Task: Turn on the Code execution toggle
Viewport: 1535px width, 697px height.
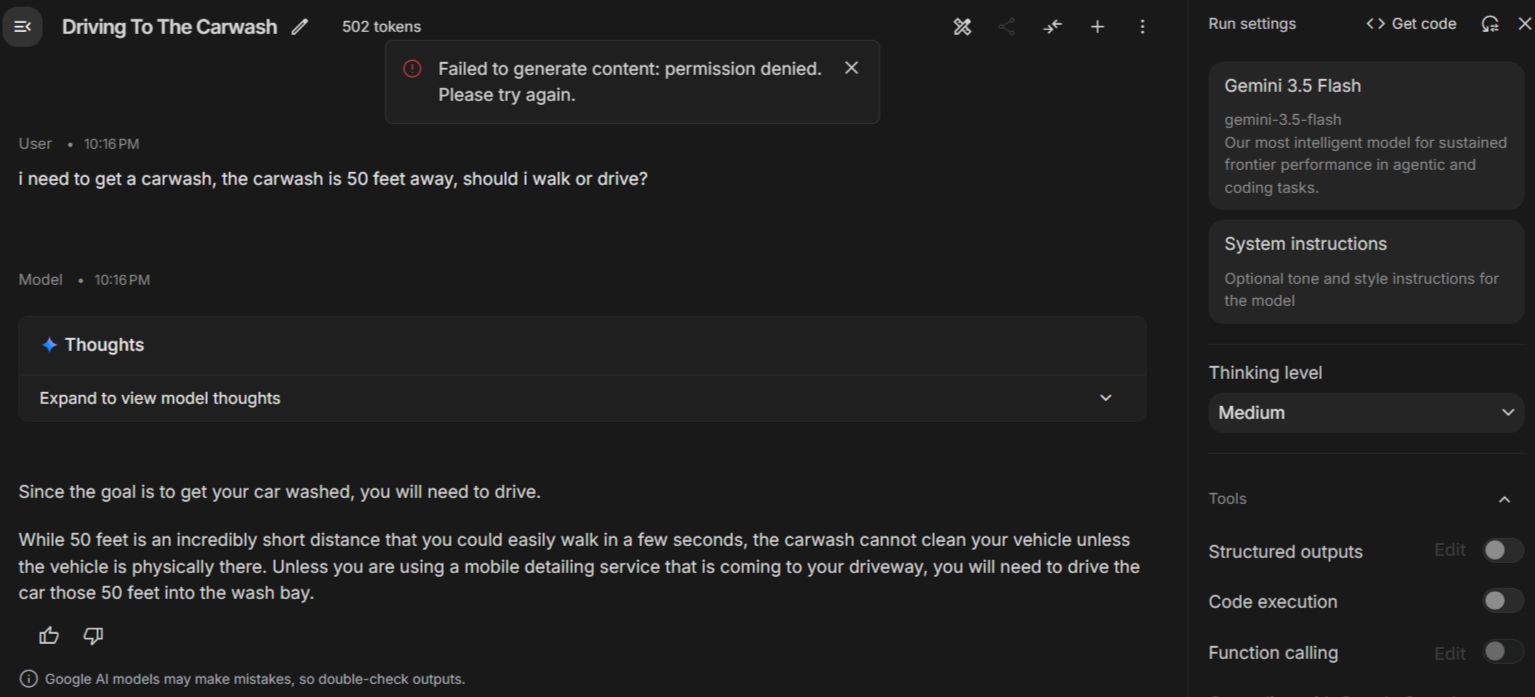Action: click(x=1502, y=601)
